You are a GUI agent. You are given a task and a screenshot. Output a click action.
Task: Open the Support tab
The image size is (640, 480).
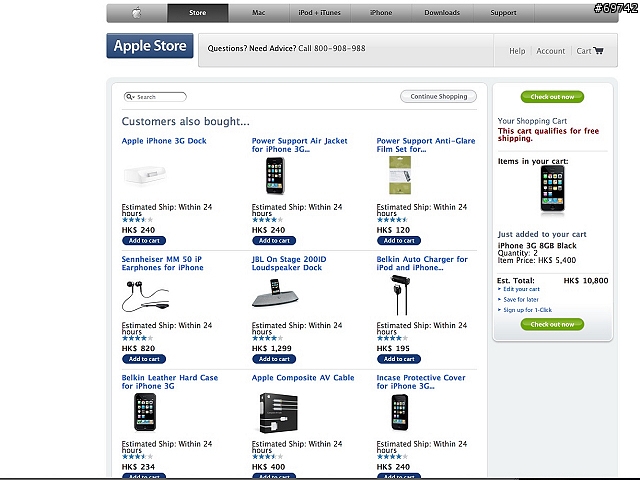503,13
